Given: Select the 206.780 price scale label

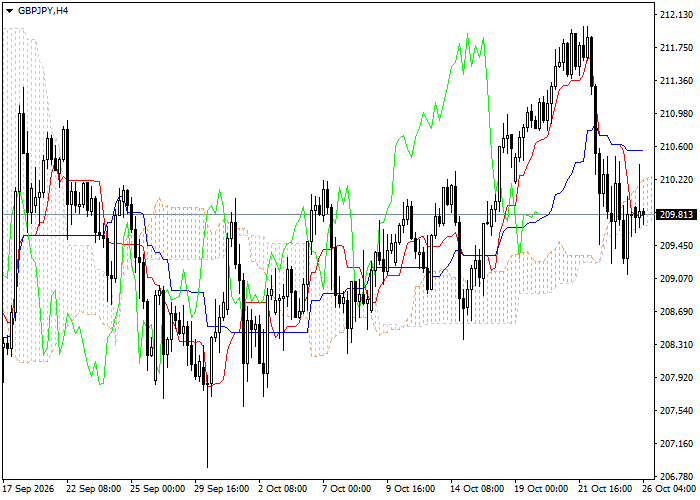Looking at the screenshot, I should coord(676,477).
